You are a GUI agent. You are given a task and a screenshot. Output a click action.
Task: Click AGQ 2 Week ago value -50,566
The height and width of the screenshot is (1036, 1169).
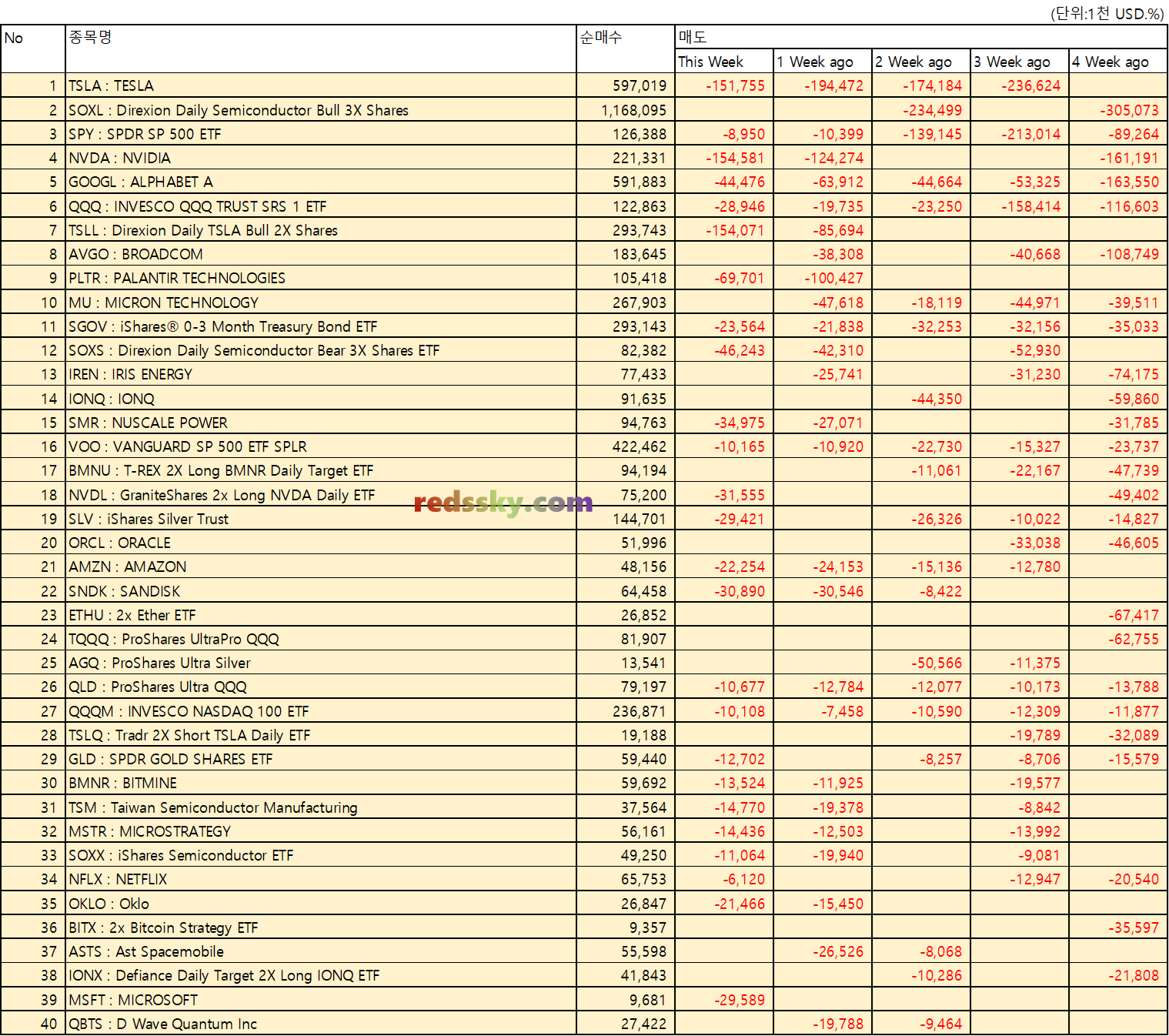coord(921,663)
